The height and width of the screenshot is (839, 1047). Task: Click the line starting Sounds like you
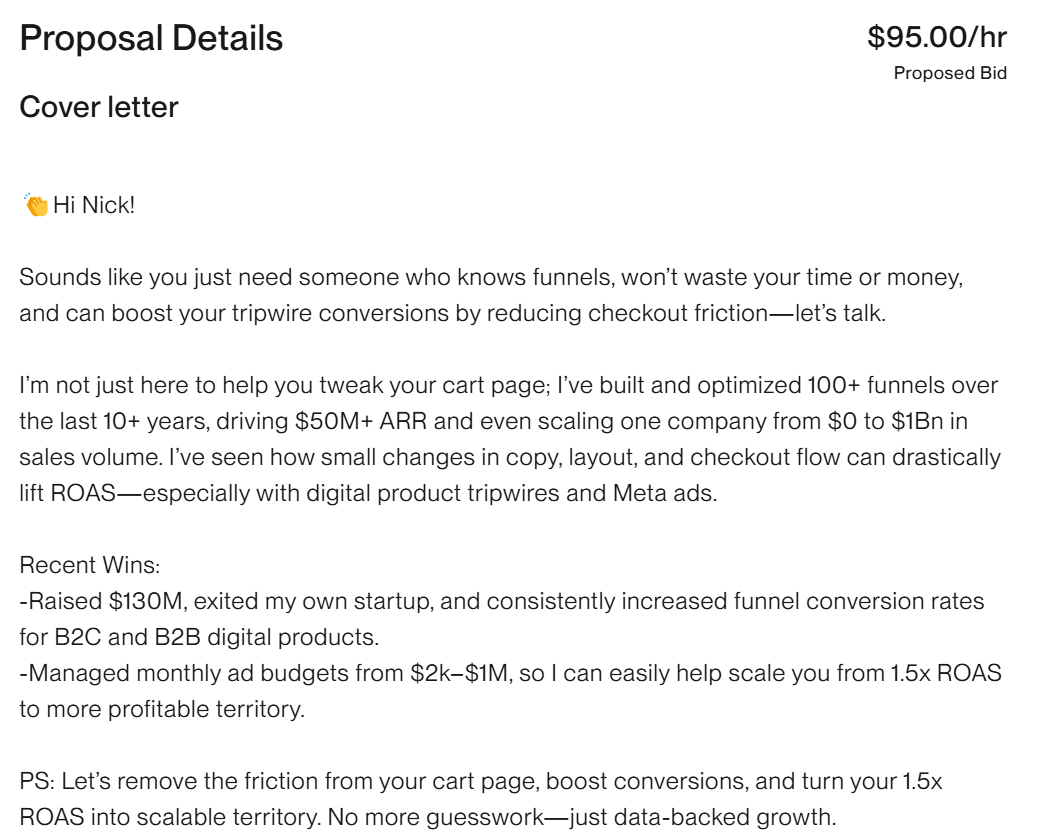pyautogui.click(x=491, y=277)
